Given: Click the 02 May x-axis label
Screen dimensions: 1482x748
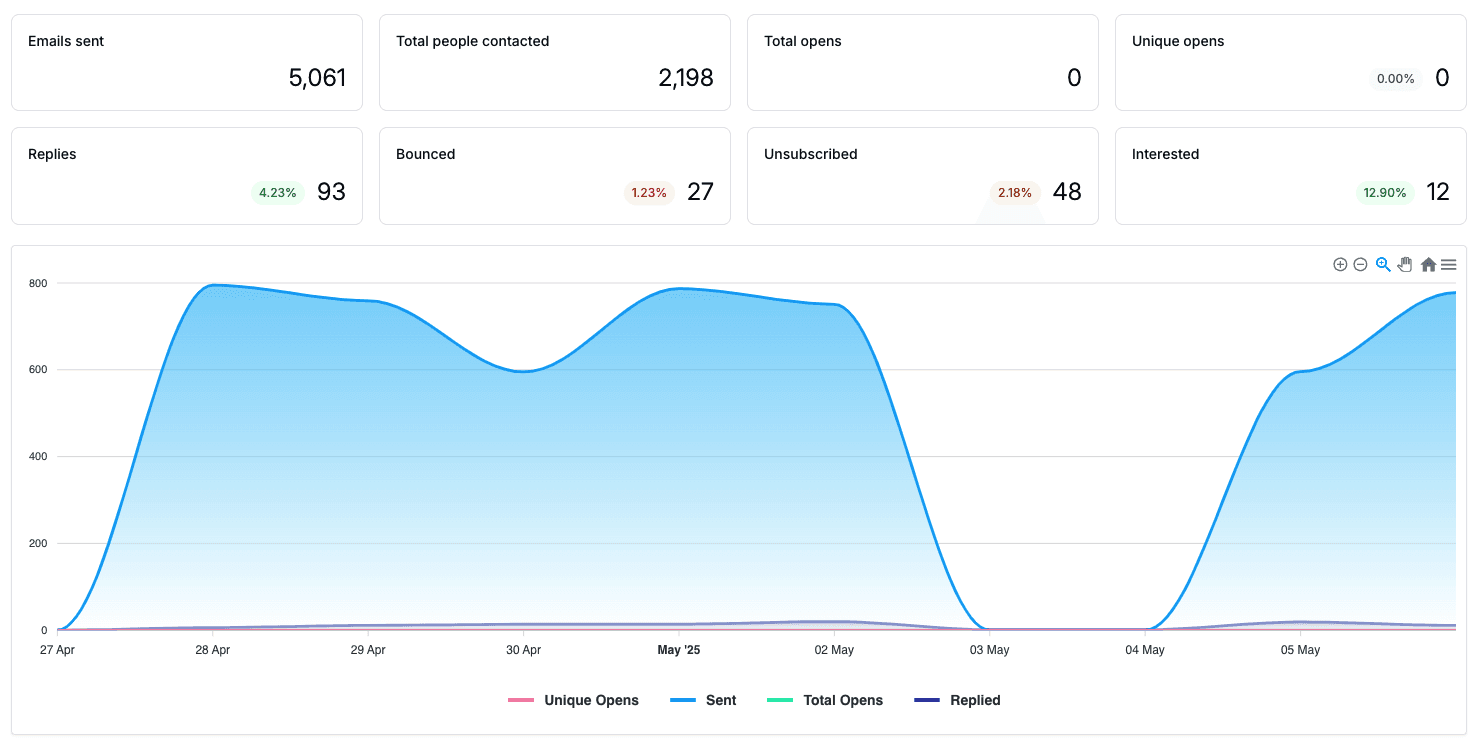Looking at the screenshot, I should click(834, 650).
